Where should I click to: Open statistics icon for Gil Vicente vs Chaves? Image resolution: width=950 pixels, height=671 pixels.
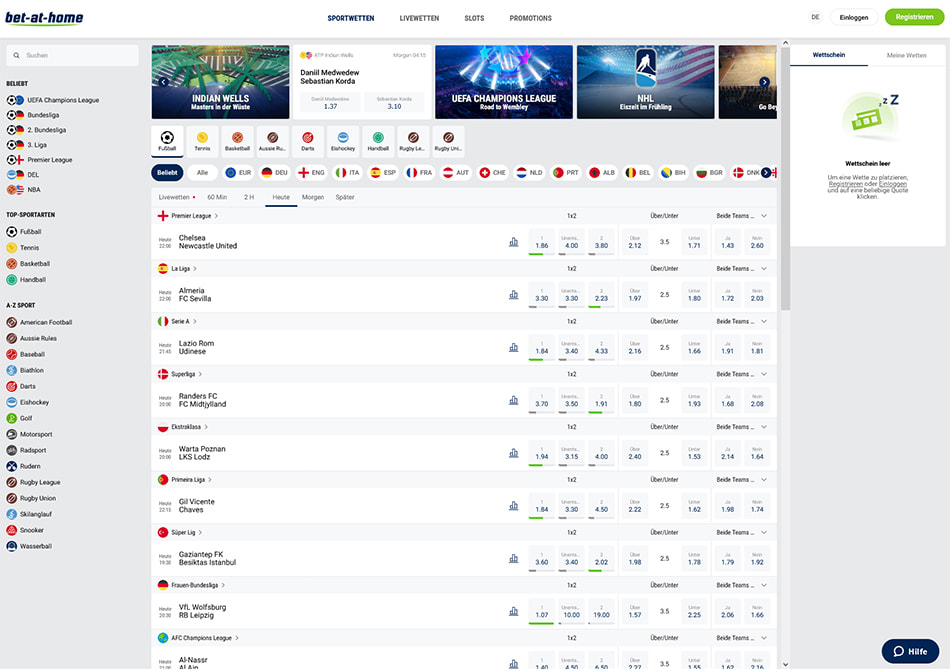click(x=514, y=506)
